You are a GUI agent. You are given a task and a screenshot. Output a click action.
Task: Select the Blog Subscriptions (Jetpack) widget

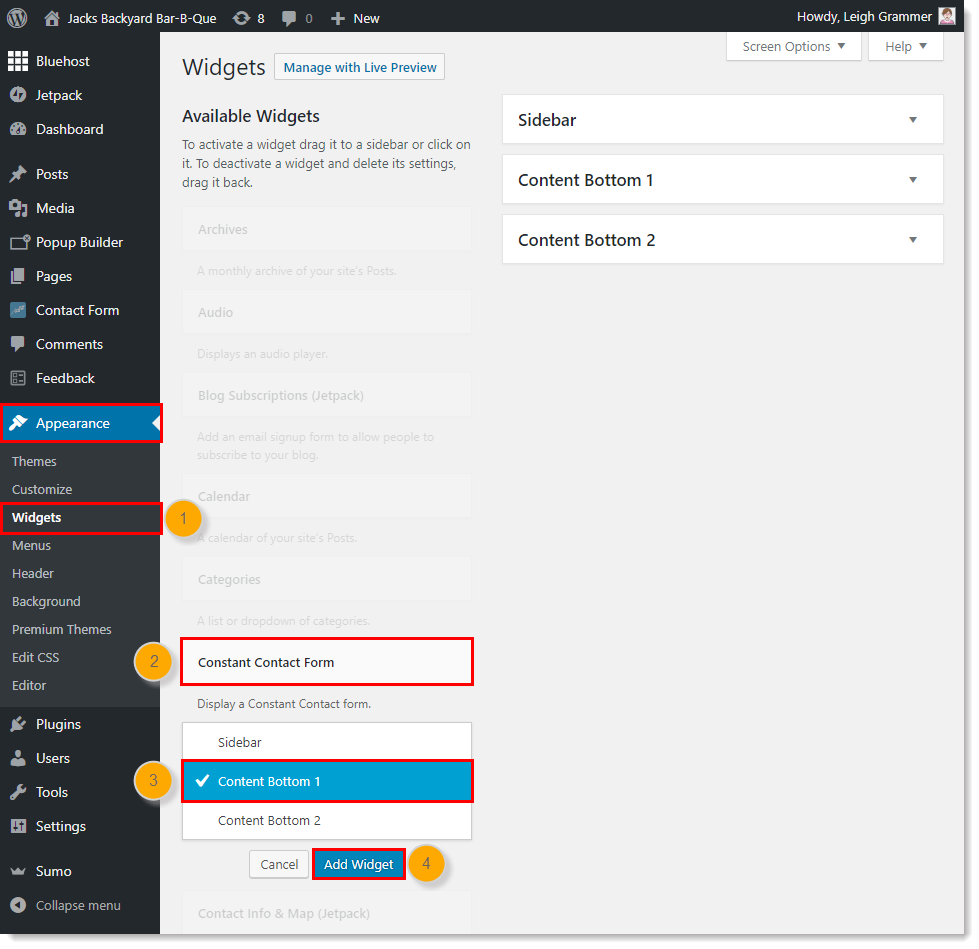pyautogui.click(x=327, y=395)
